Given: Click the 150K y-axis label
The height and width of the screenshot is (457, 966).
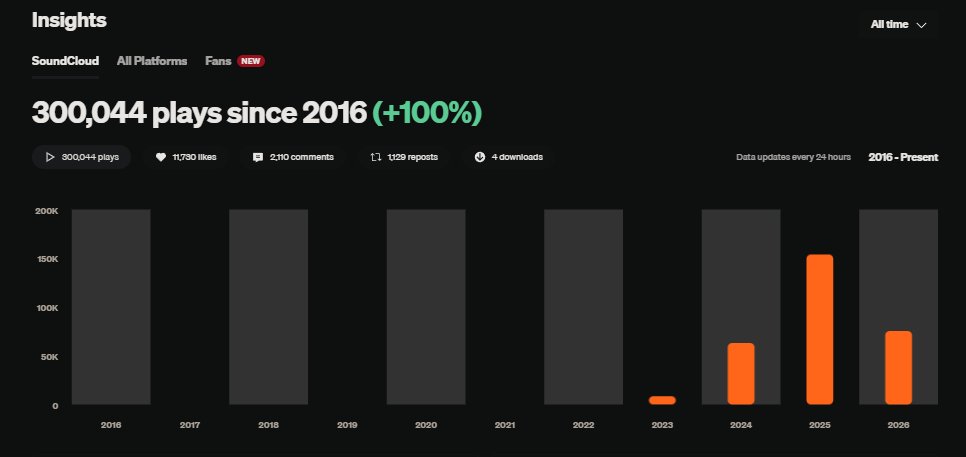Looking at the screenshot, I should click(47, 259).
